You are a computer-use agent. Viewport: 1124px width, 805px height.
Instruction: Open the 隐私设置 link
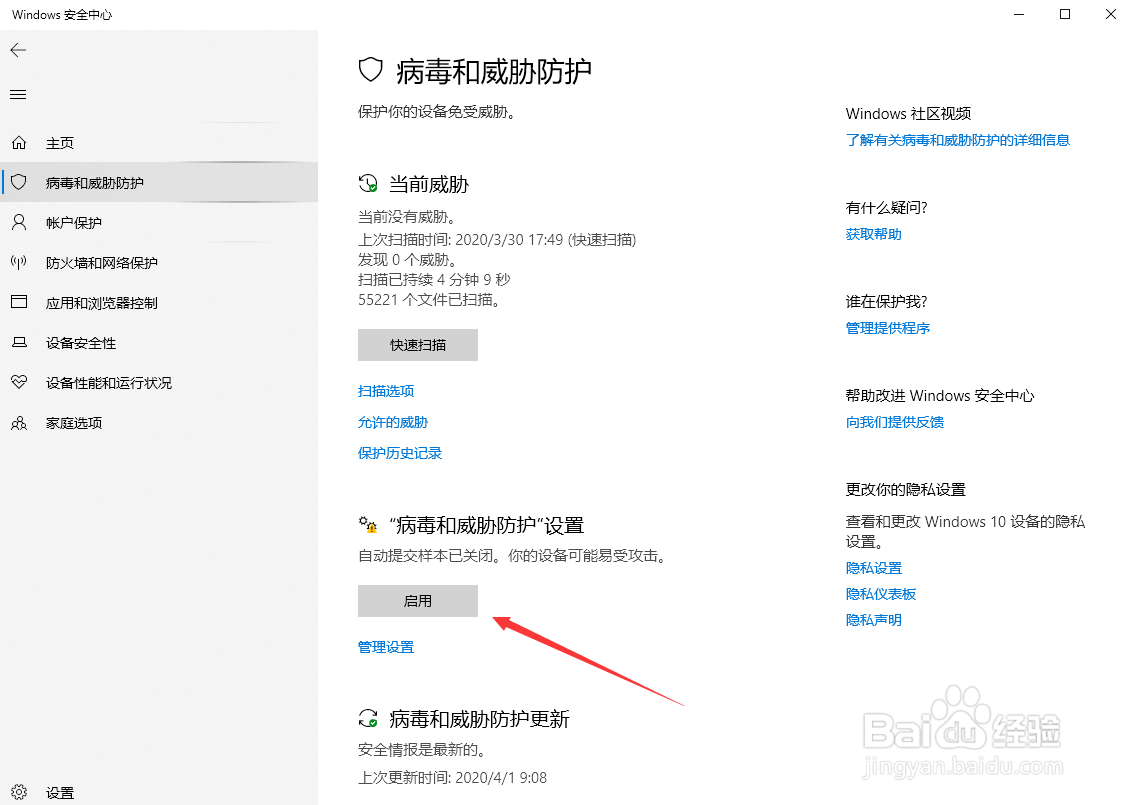click(x=874, y=568)
